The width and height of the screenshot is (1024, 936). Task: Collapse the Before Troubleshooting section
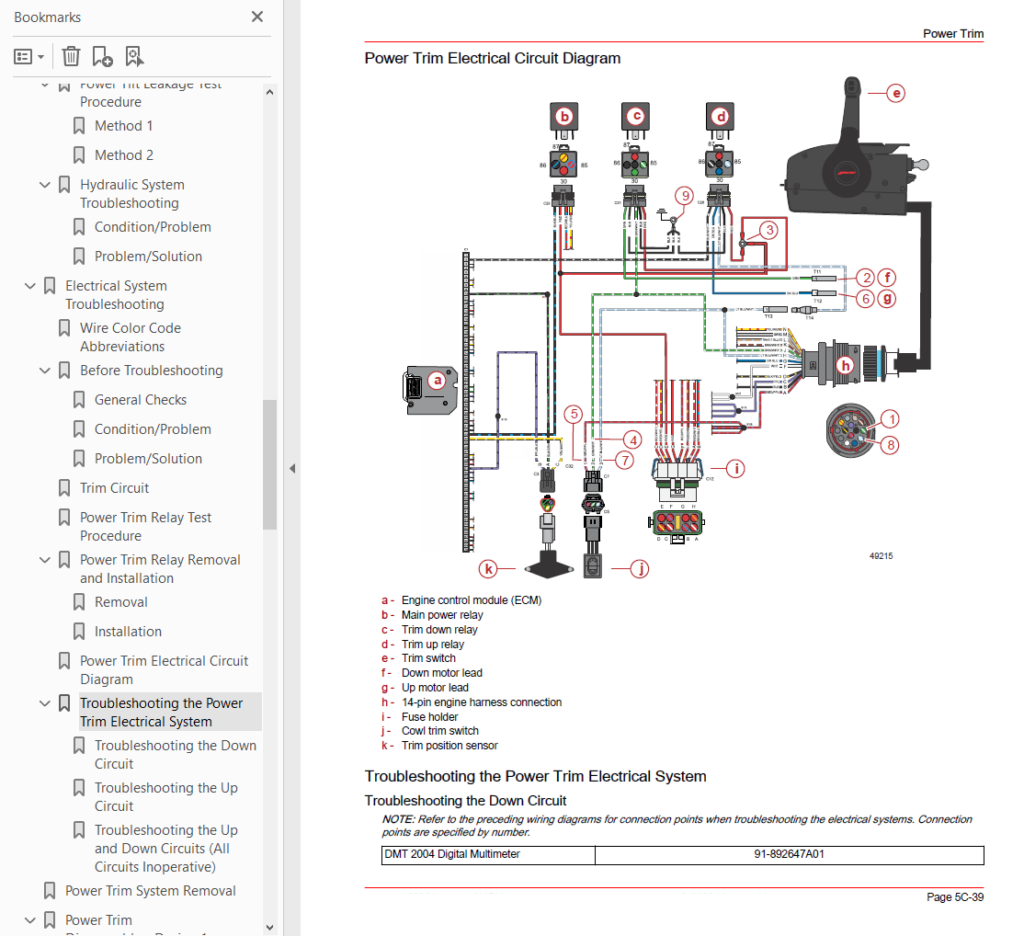click(x=44, y=370)
